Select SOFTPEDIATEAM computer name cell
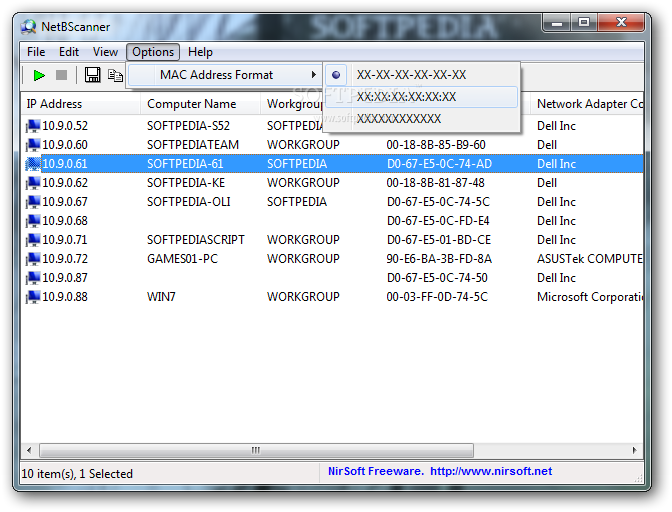This screenshot has width=672, height=512. [193, 145]
